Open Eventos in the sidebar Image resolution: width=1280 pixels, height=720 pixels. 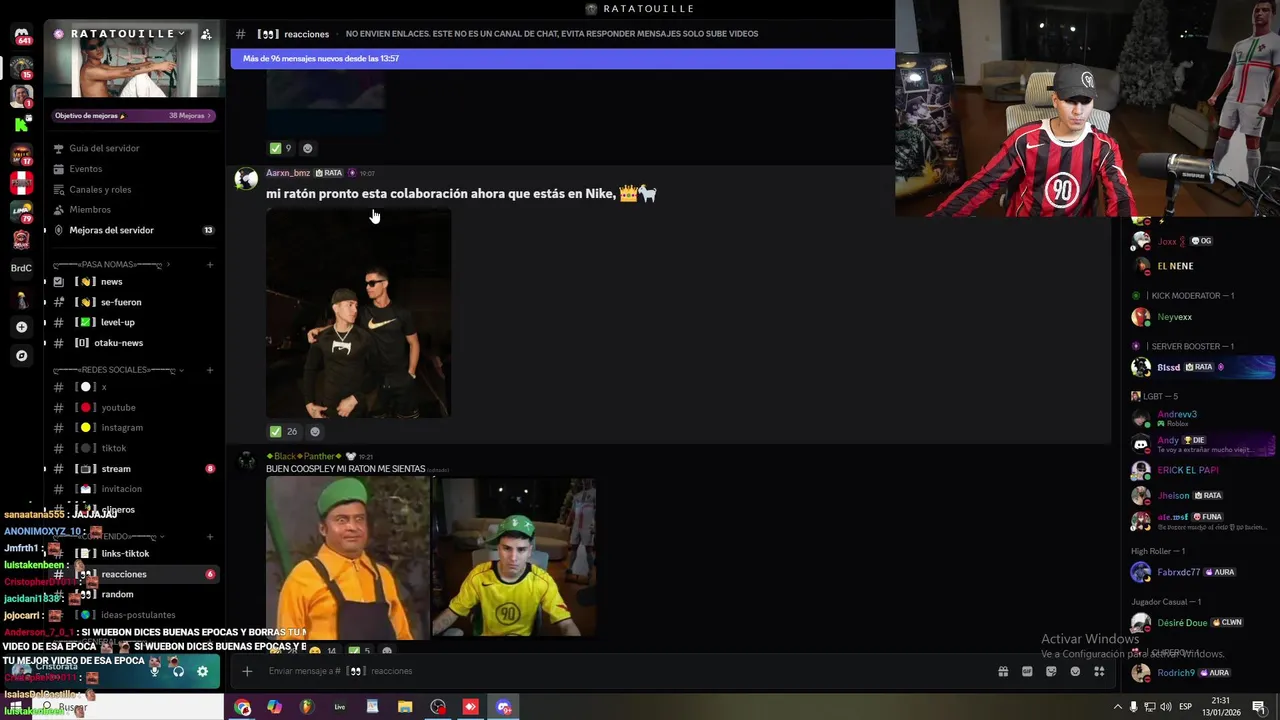click(132, 169)
